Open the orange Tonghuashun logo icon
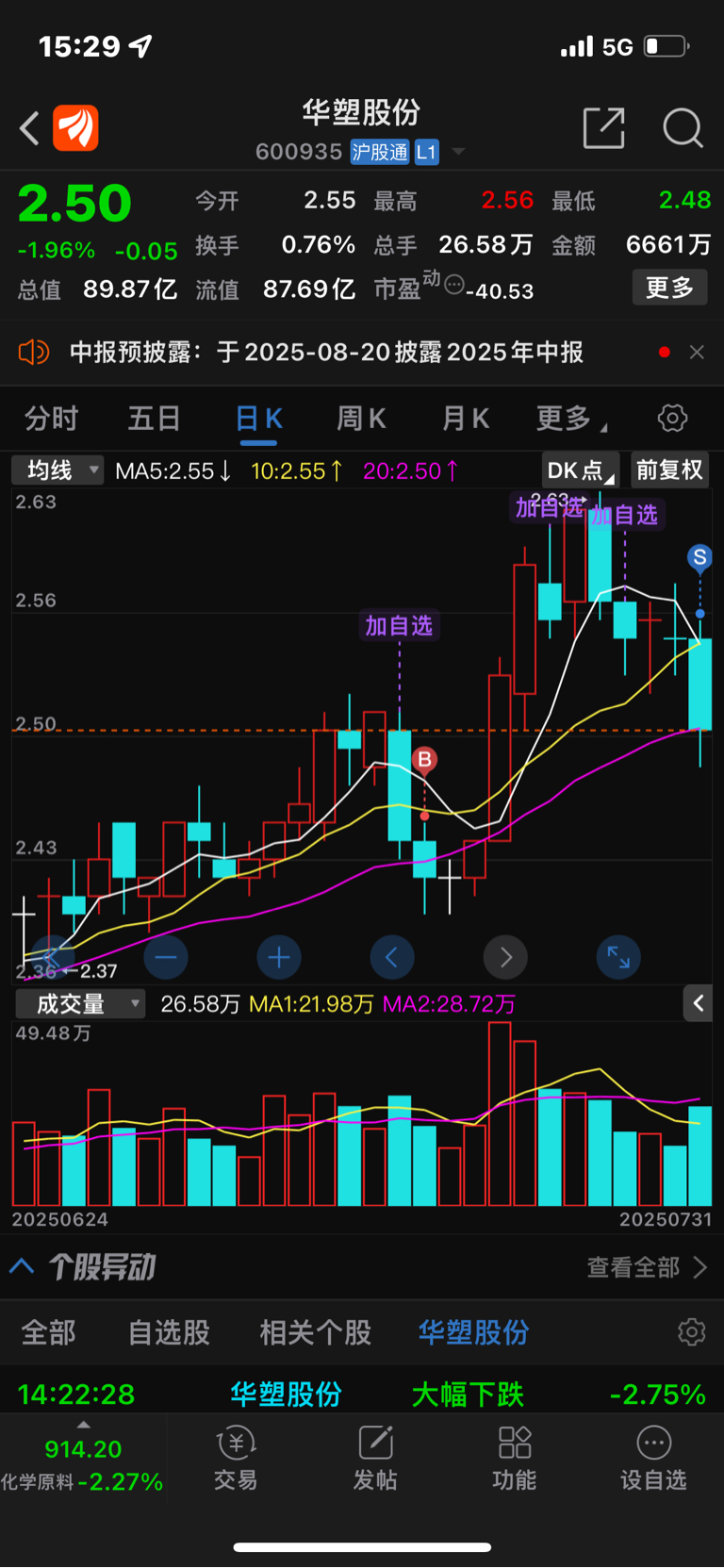The width and height of the screenshot is (724, 1568). point(75,128)
